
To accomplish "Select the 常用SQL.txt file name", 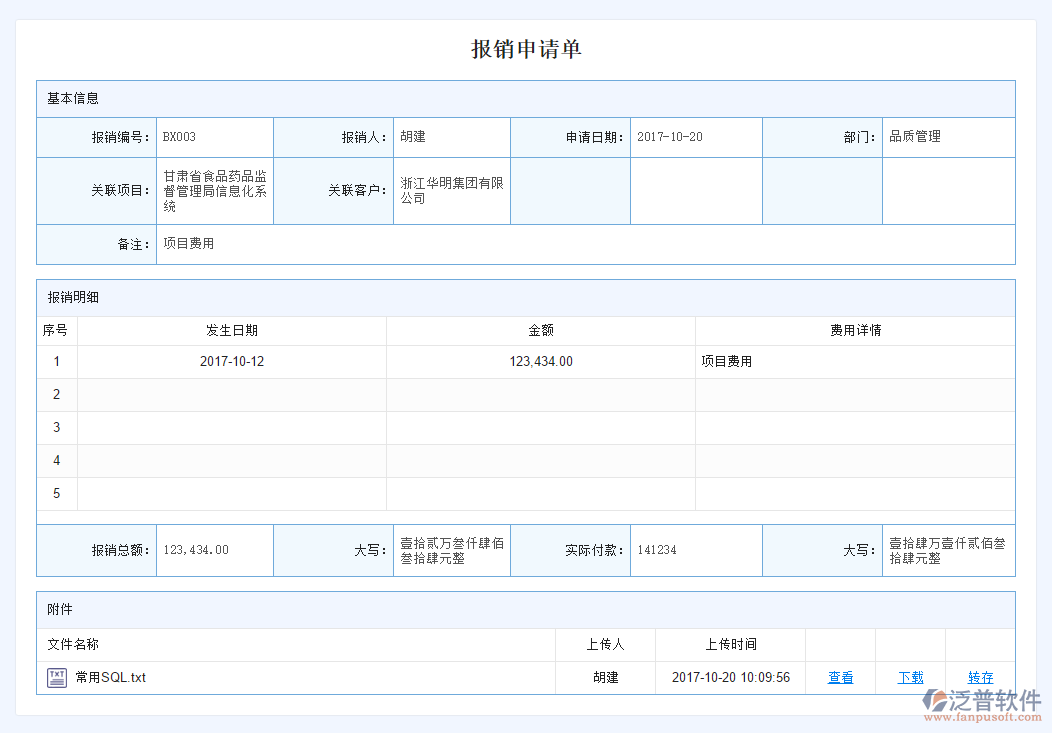I will [111, 678].
